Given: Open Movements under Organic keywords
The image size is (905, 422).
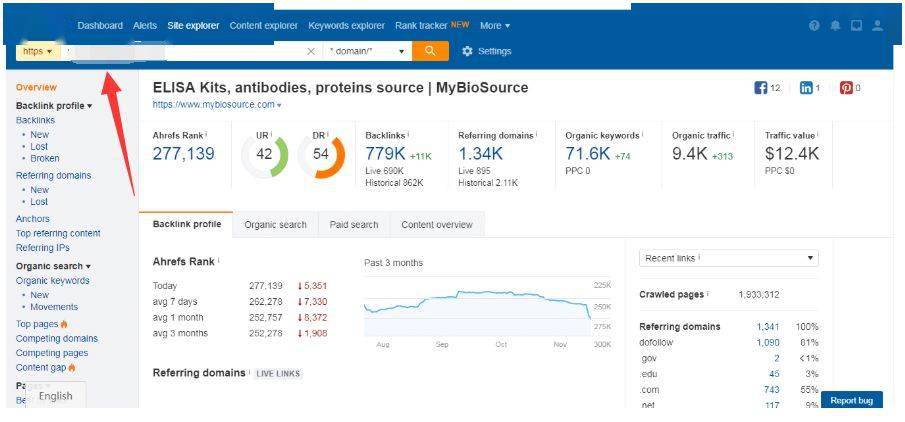Looking at the screenshot, I should coord(54,307).
